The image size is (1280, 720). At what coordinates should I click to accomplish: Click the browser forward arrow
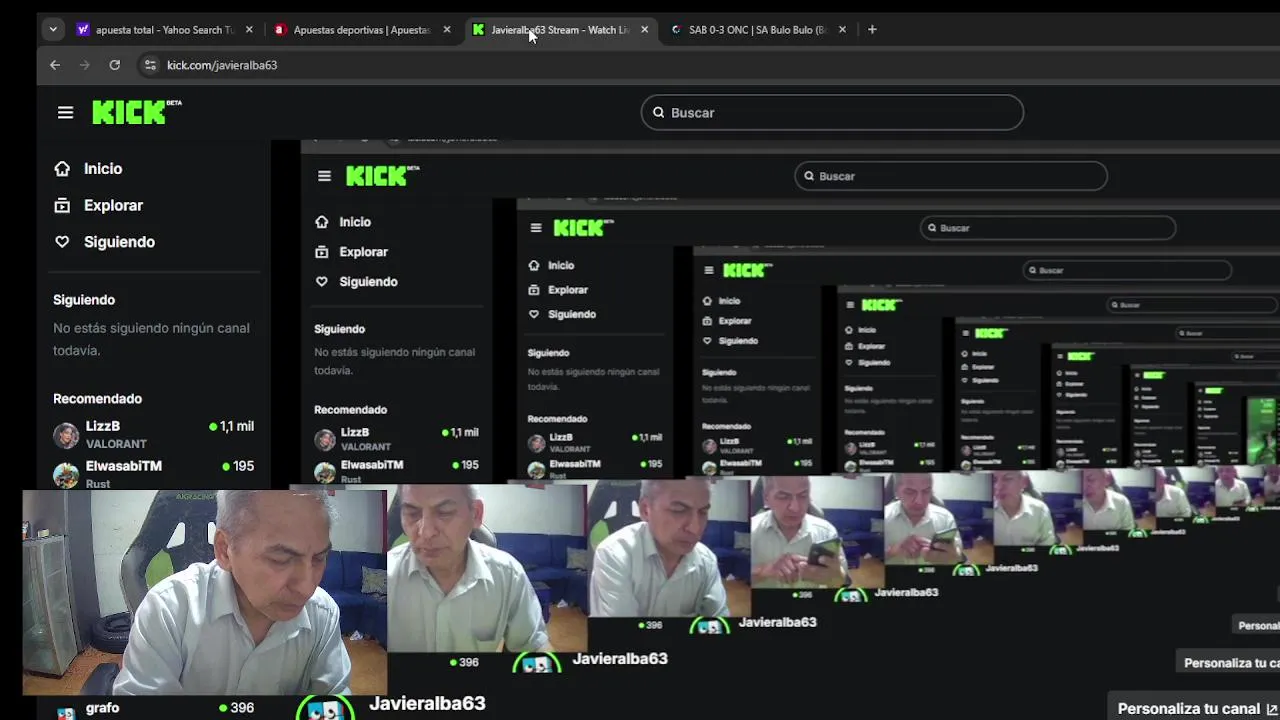click(x=85, y=65)
